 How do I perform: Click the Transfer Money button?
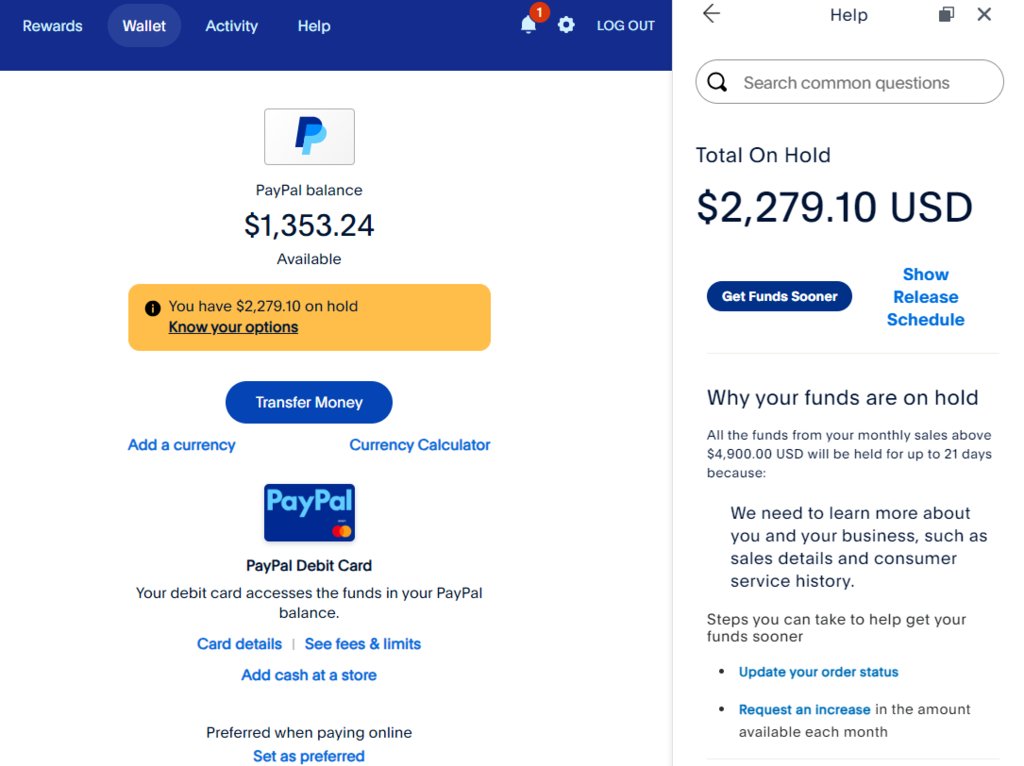click(309, 402)
